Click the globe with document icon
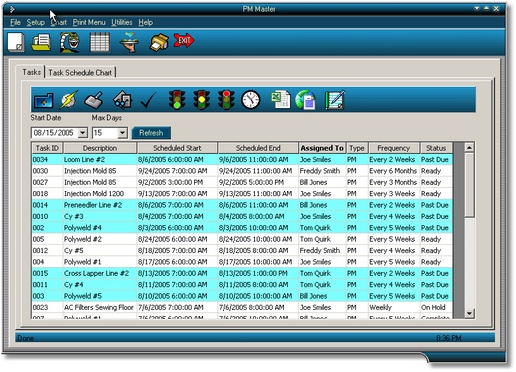The image size is (516, 372). (305, 100)
